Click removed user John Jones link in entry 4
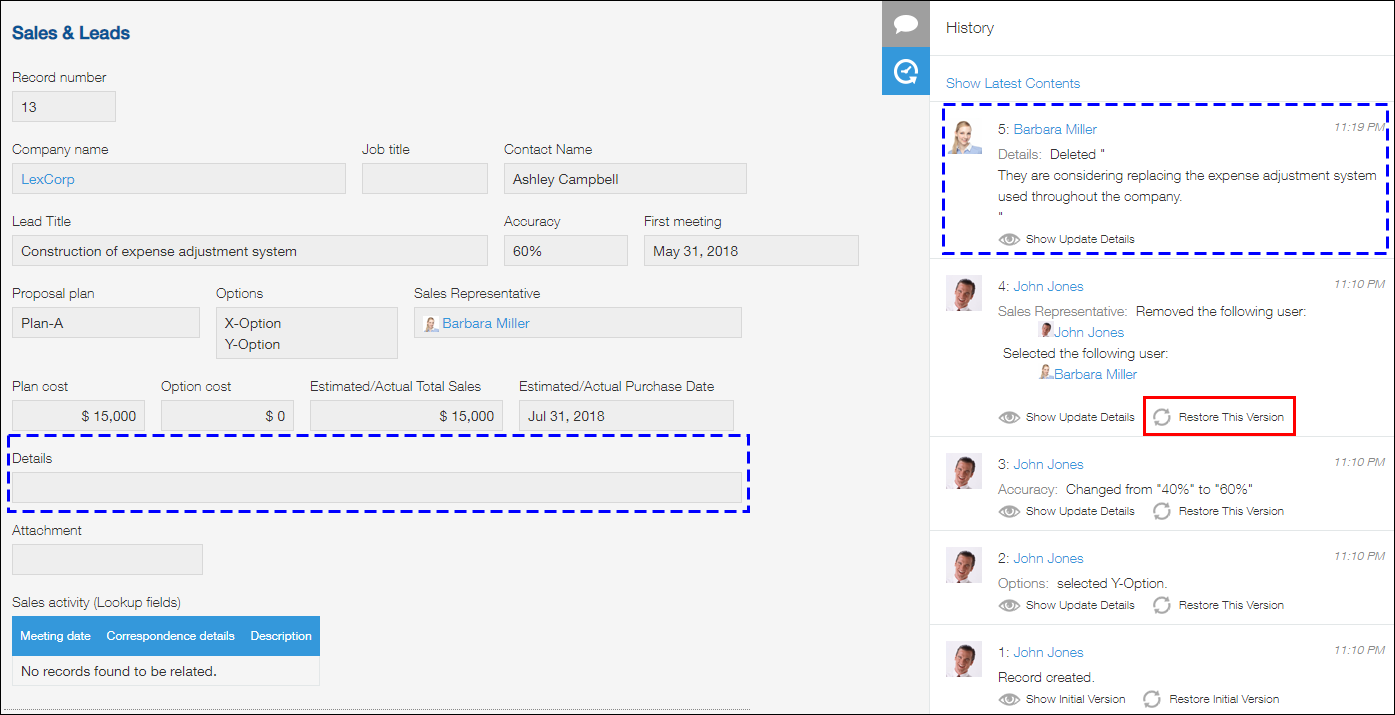The height and width of the screenshot is (715, 1395). tap(1088, 332)
